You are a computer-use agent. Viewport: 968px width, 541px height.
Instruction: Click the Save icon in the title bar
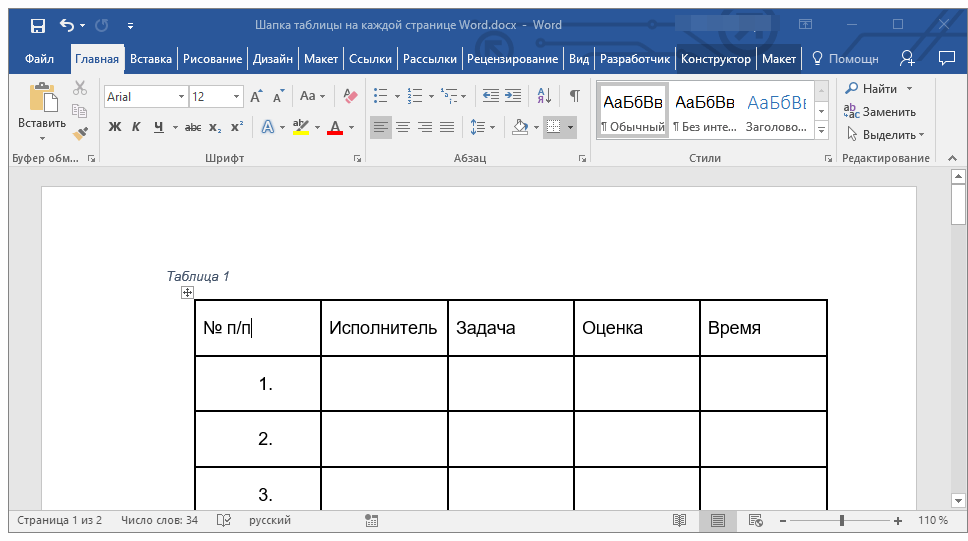(x=37, y=25)
